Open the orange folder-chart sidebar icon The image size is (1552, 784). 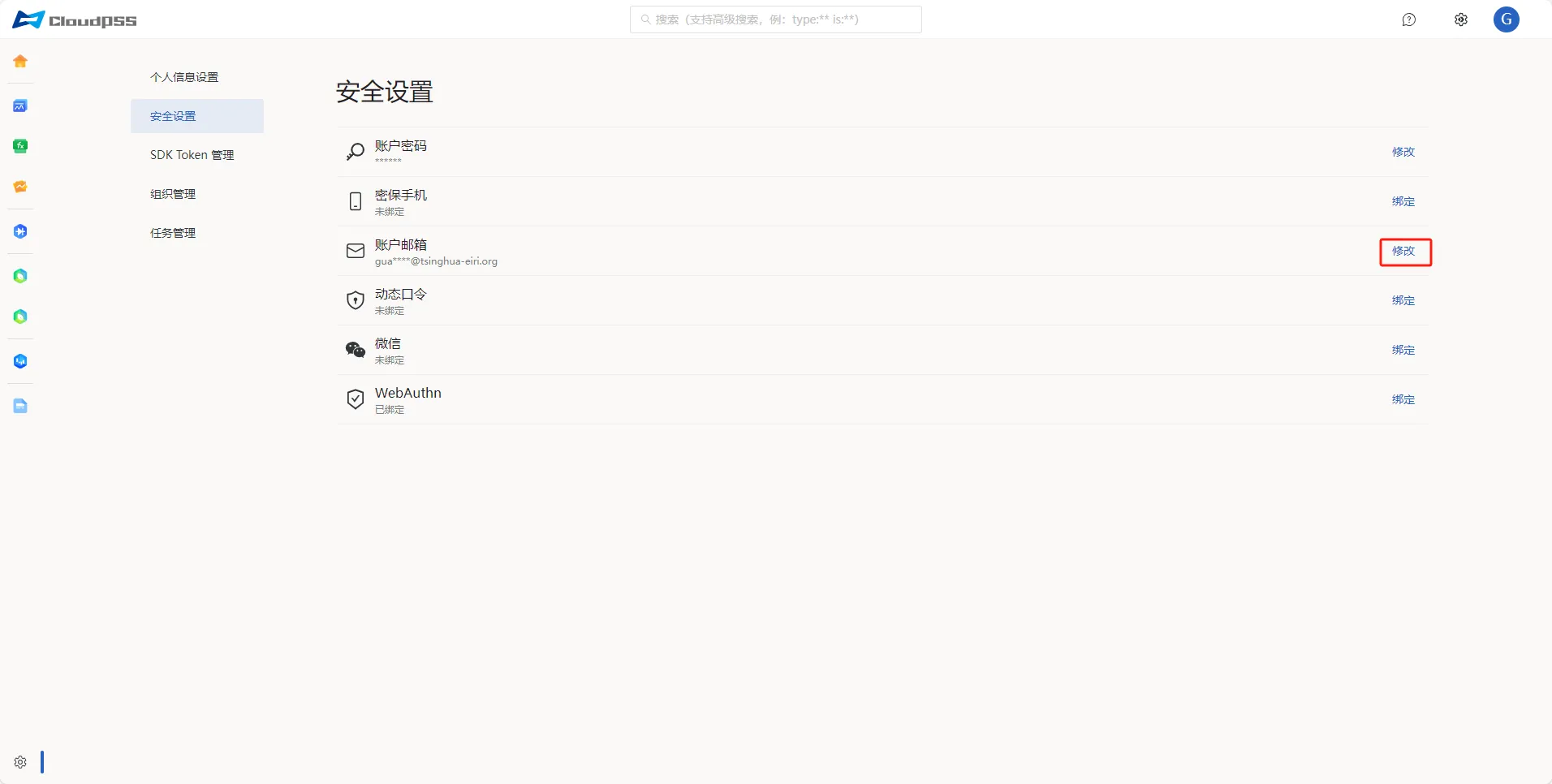coord(20,187)
